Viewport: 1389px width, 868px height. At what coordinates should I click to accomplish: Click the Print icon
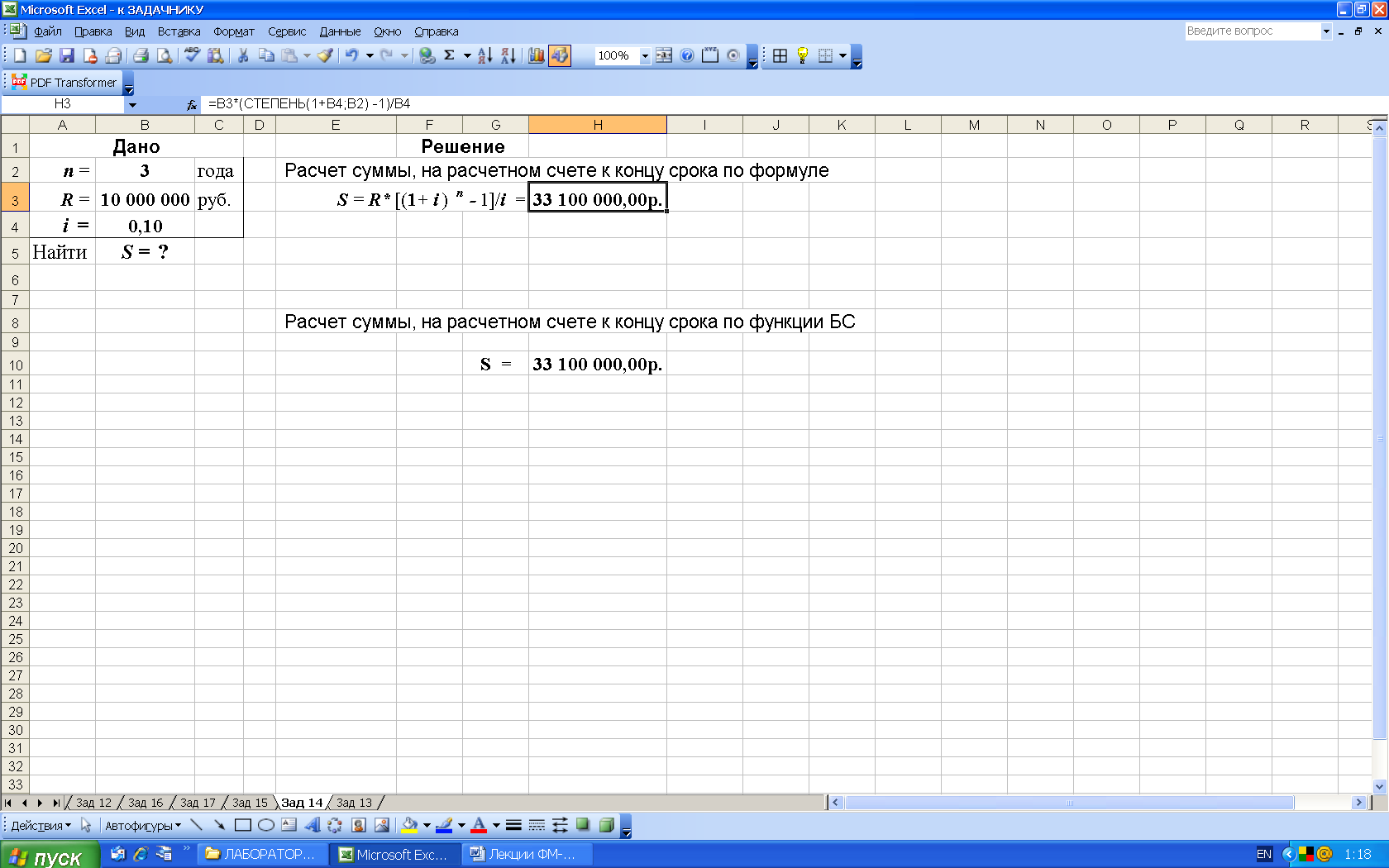[x=141, y=55]
